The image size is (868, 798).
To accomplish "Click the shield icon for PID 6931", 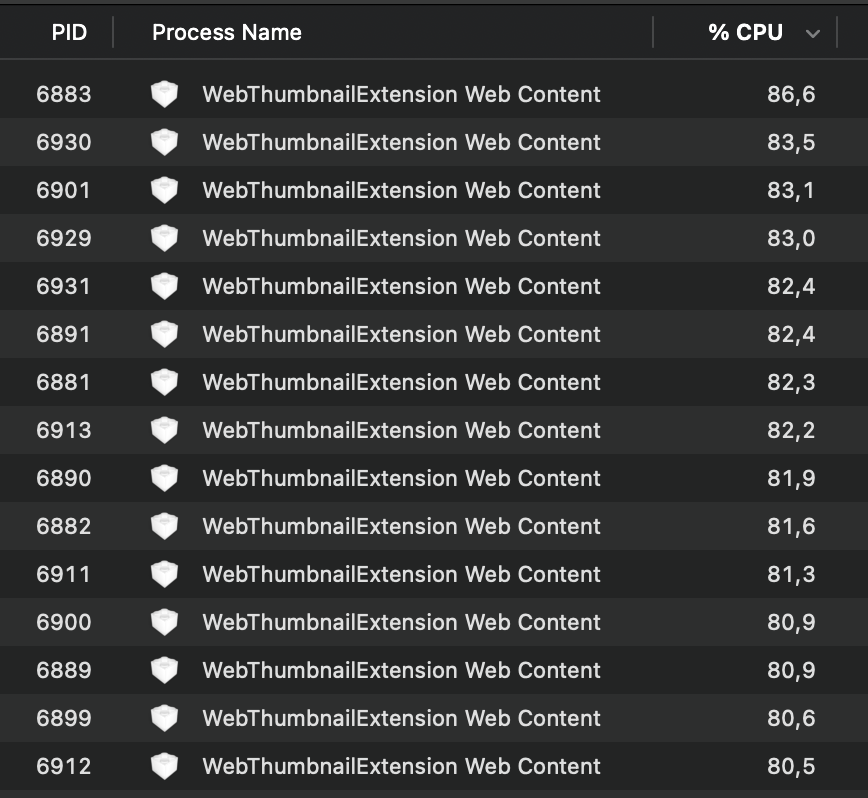I will click(164, 286).
